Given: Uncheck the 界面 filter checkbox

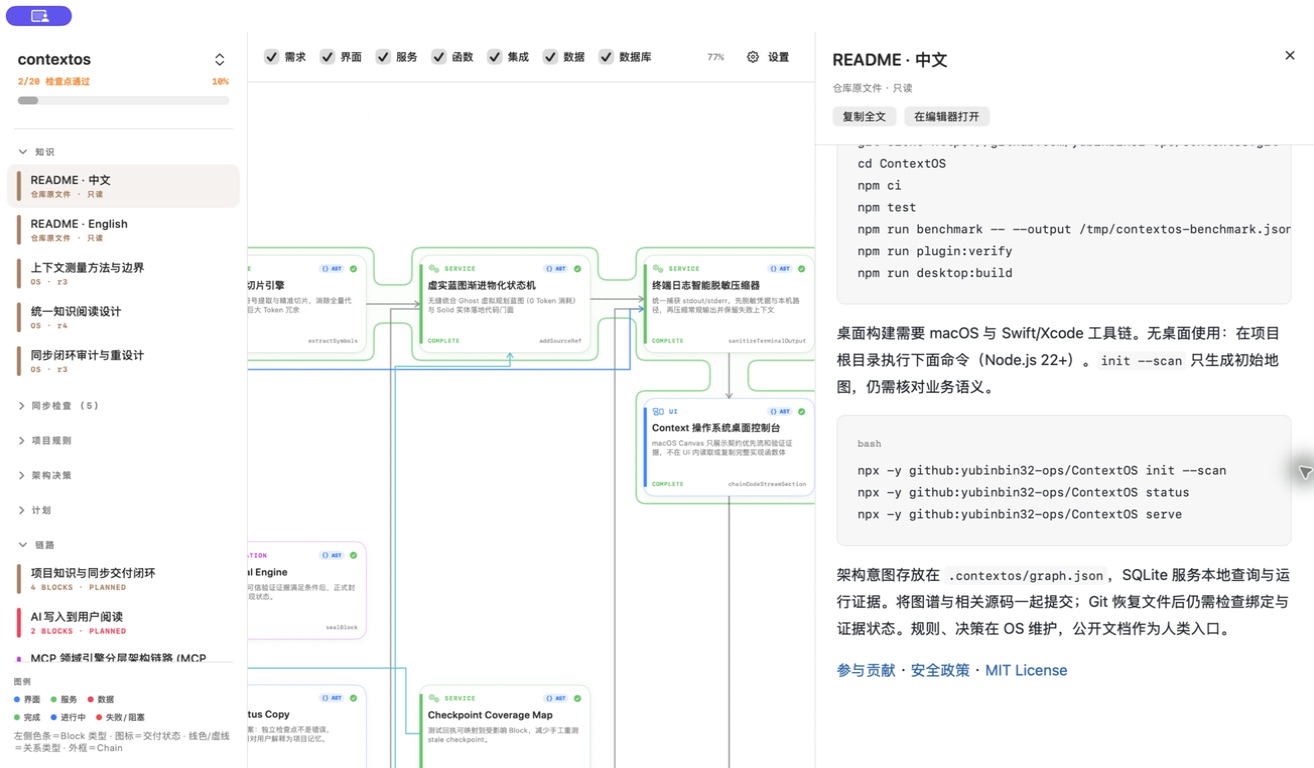Looking at the screenshot, I should 327,57.
